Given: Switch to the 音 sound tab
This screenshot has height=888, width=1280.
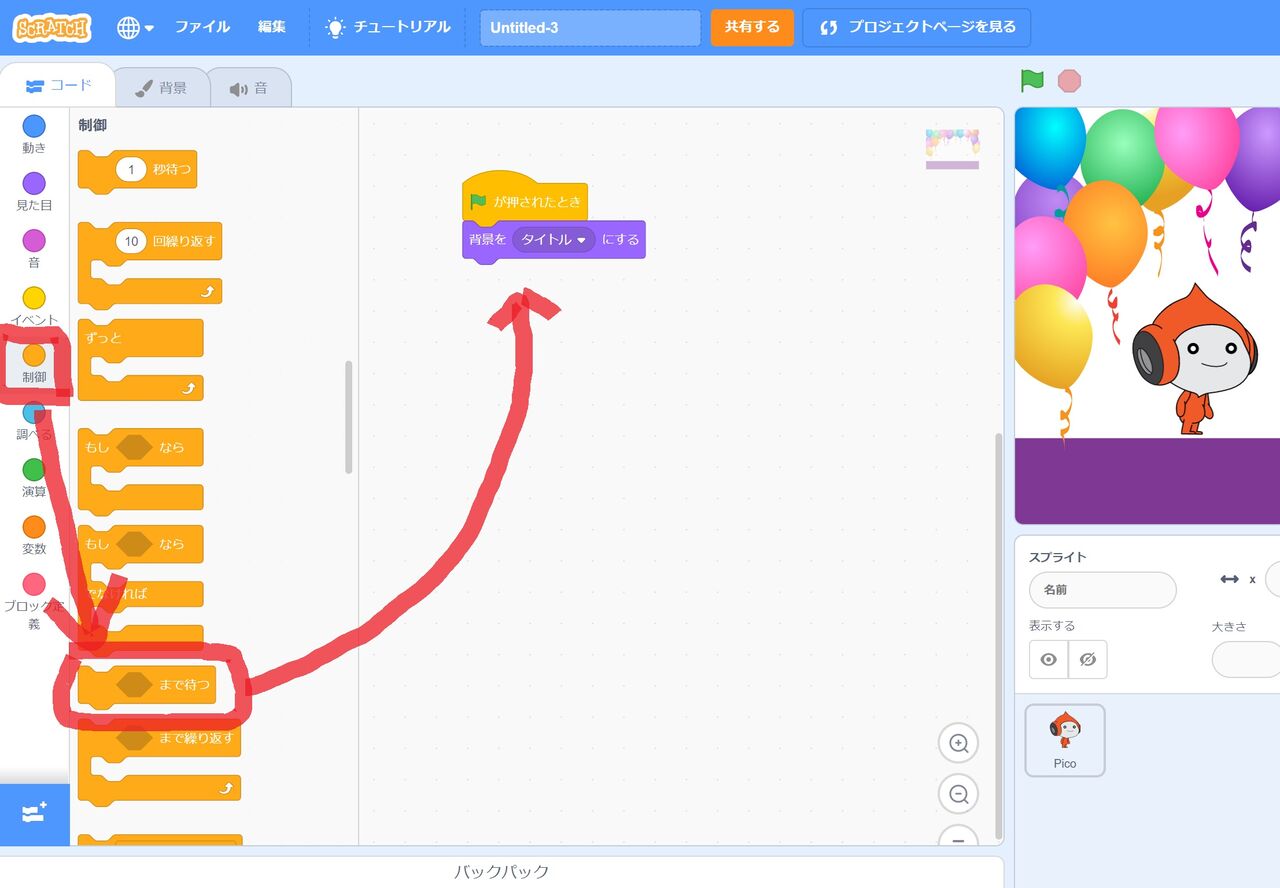Looking at the screenshot, I should pos(250,88).
